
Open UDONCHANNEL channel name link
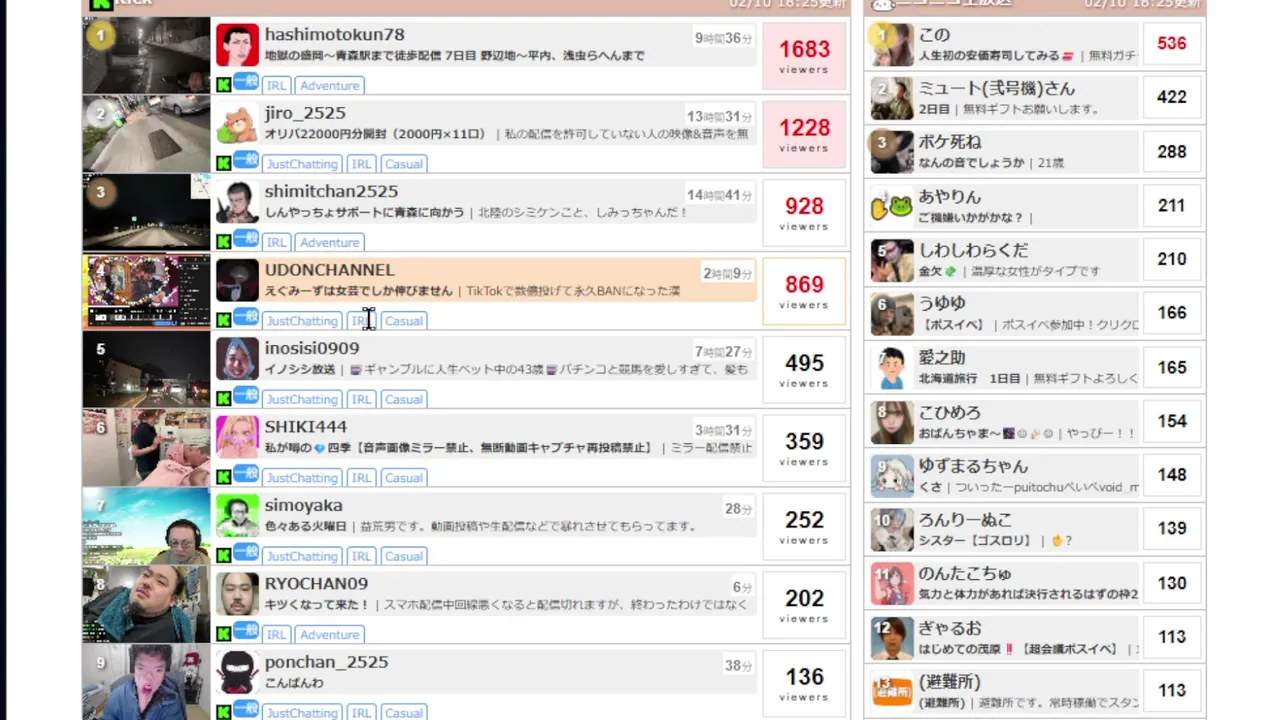click(x=329, y=270)
